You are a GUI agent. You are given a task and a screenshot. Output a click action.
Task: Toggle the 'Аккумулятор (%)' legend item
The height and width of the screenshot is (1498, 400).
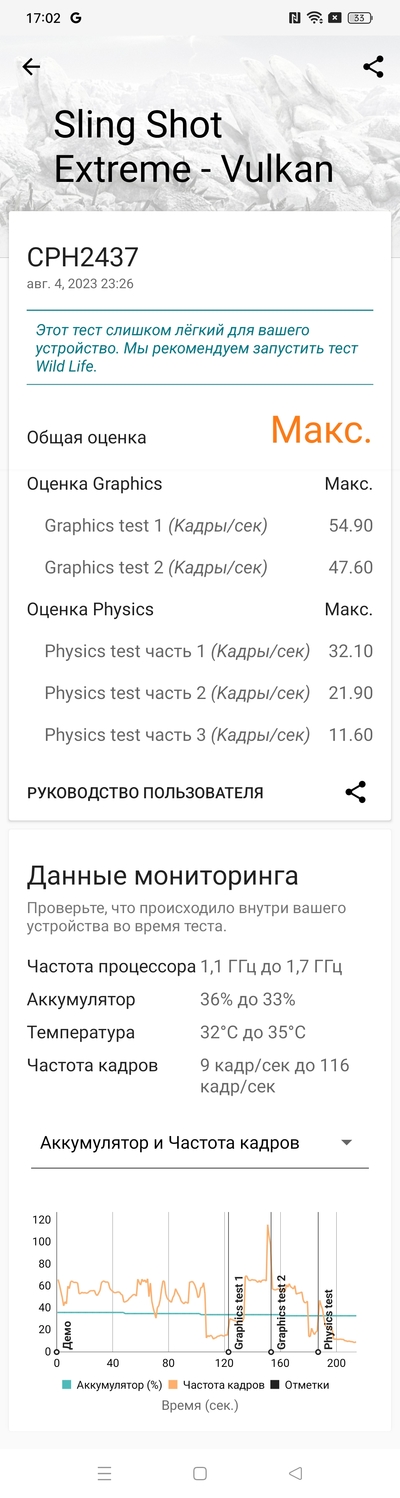tap(112, 1385)
